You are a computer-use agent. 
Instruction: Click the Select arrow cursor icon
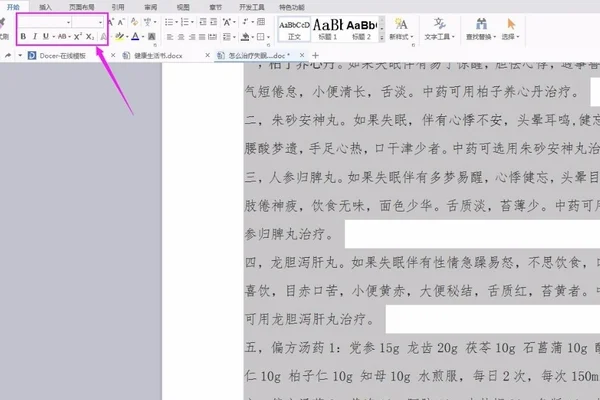[512, 21]
